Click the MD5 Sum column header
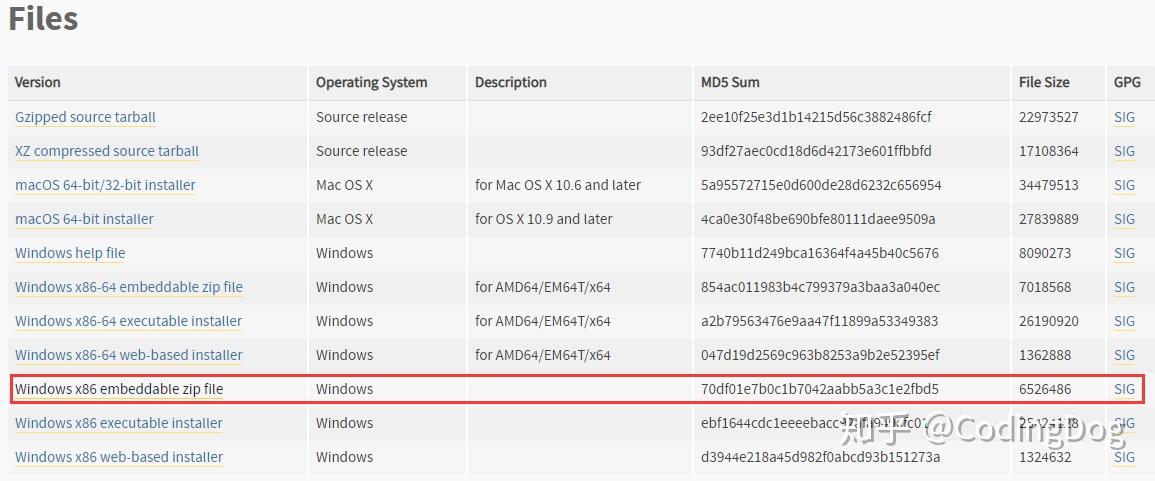The width and height of the screenshot is (1155, 481). pyautogui.click(x=730, y=82)
